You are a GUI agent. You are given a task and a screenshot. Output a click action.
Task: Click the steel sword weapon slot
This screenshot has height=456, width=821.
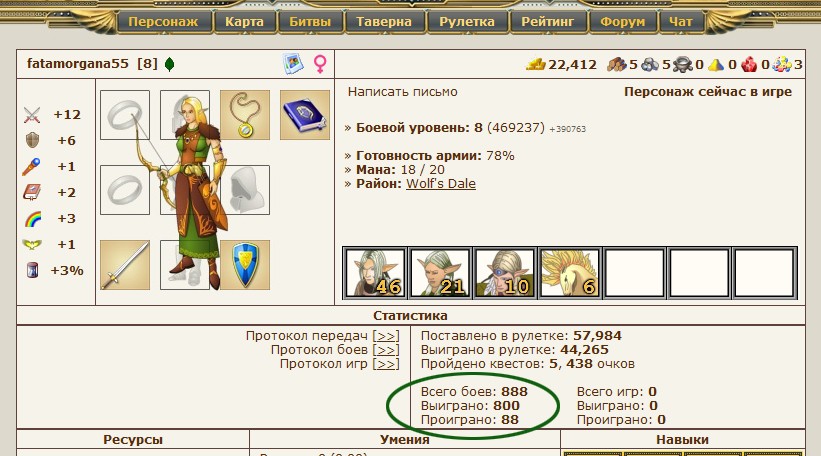[x=125, y=265]
